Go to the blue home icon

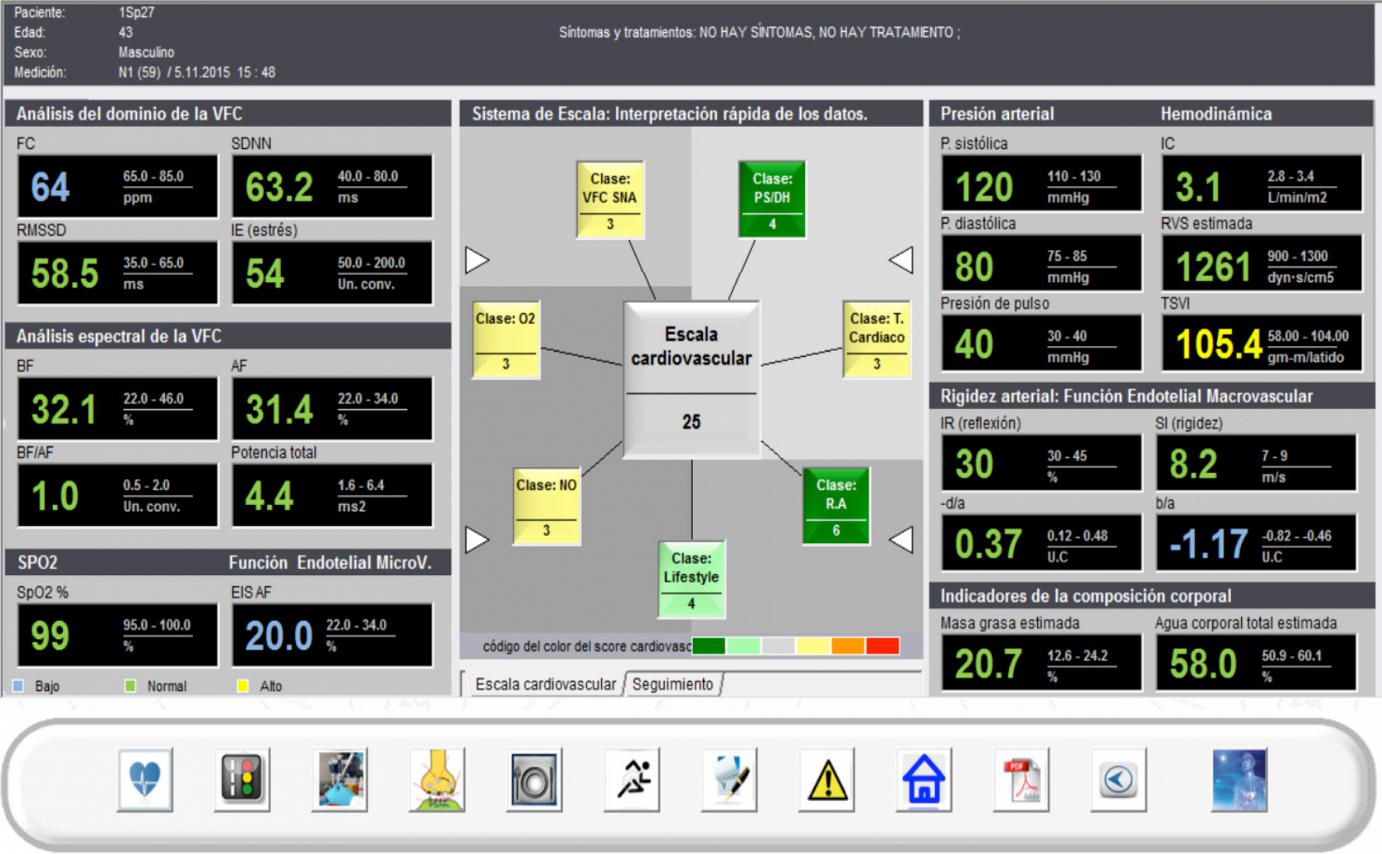923,780
